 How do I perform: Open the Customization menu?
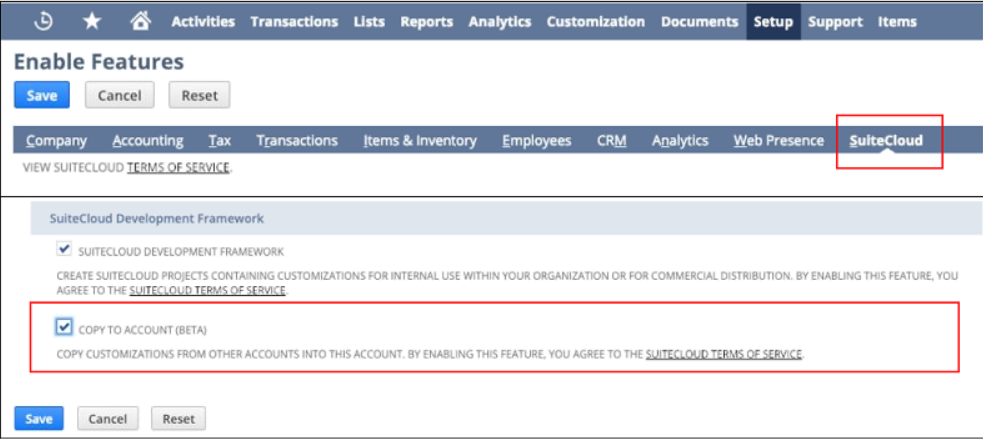(595, 21)
